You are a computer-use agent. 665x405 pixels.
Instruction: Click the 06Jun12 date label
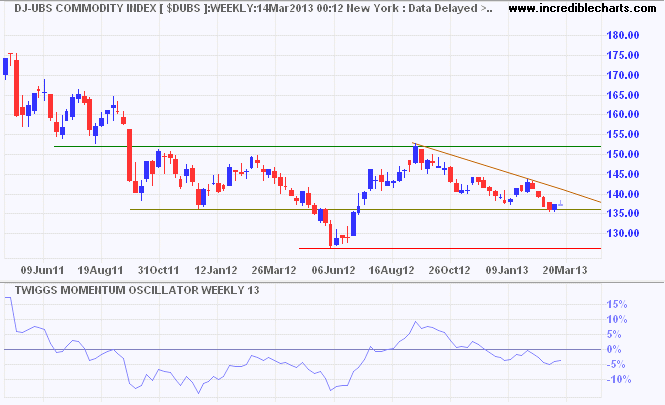click(333, 270)
